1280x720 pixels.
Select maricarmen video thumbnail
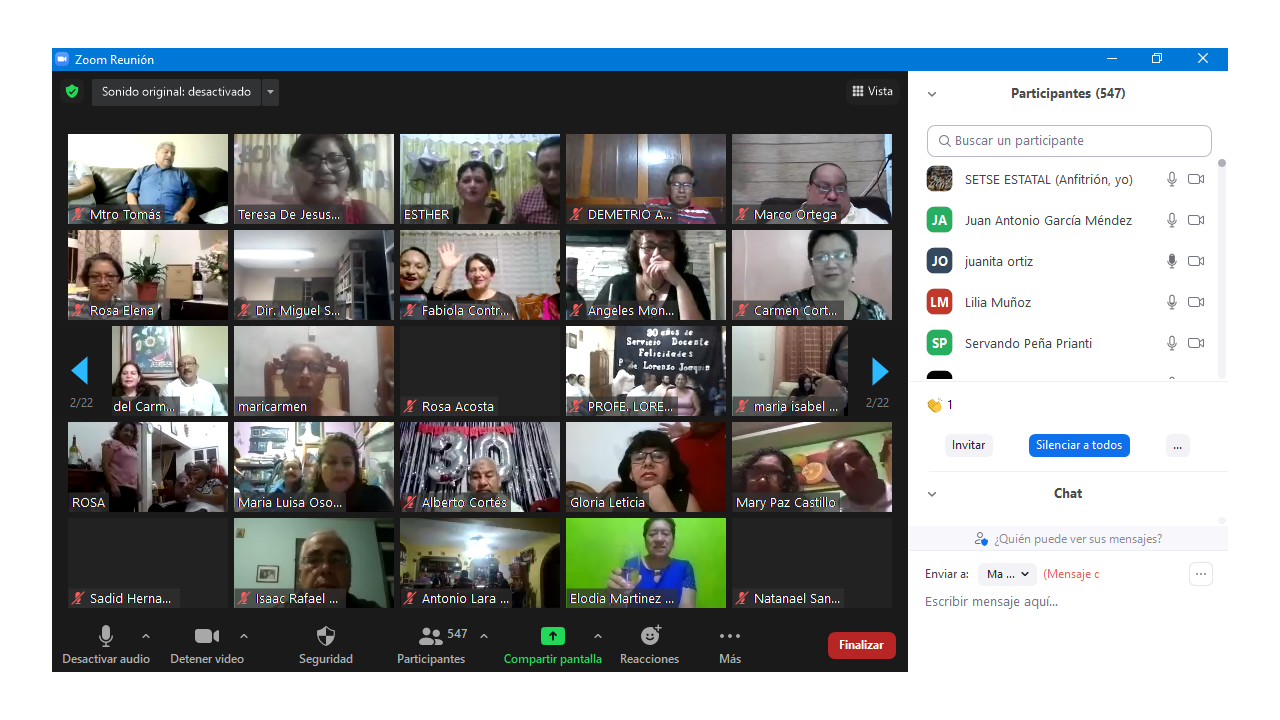click(314, 371)
